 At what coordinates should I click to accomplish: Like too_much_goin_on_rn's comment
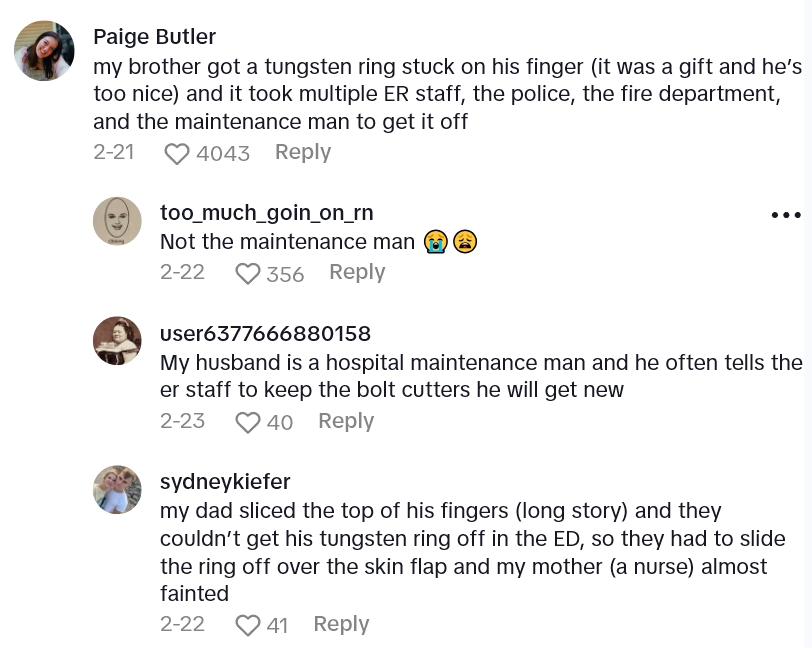(247, 273)
